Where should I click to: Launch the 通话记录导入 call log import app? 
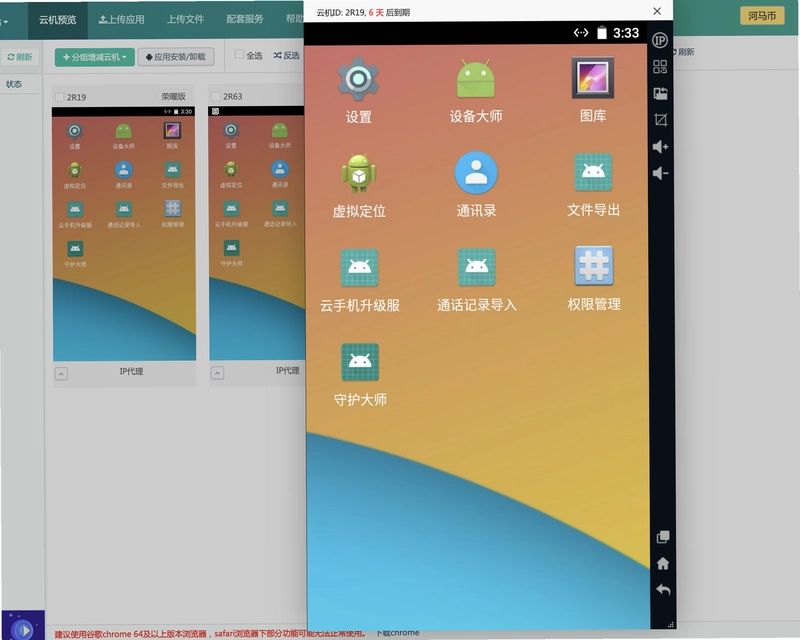pos(477,267)
